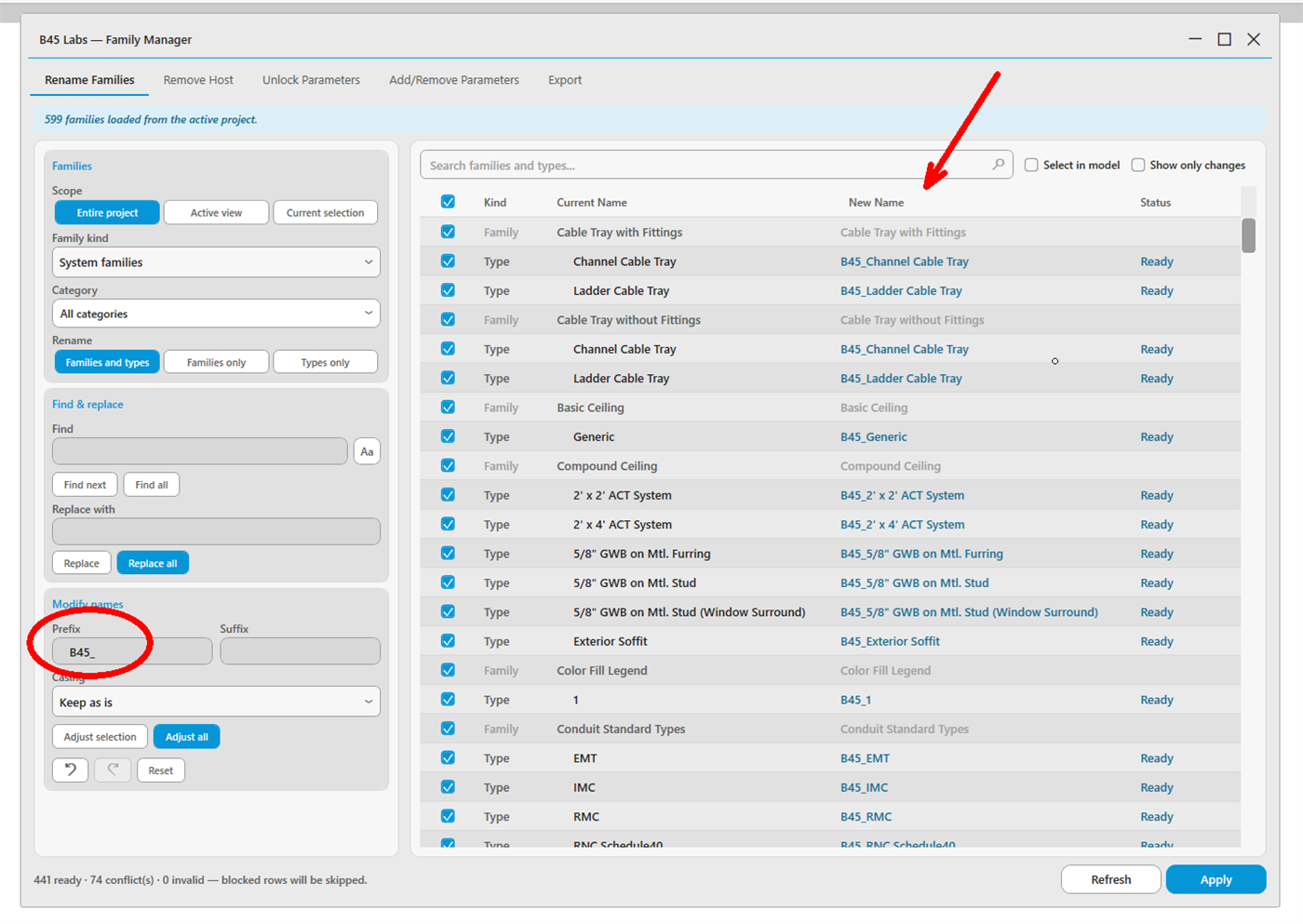Click the Find next button
The image size is (1303, 924).
(x=85, y=485)
